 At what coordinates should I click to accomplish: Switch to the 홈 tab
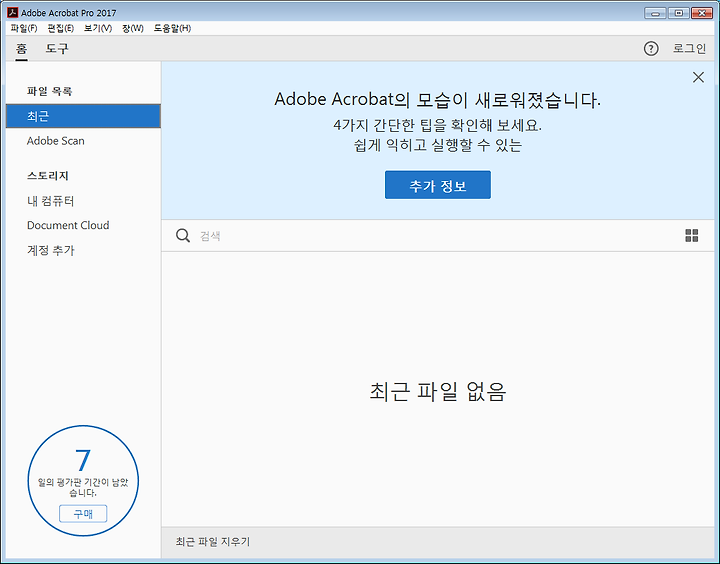pyautogui.click(x=22, y=49)
